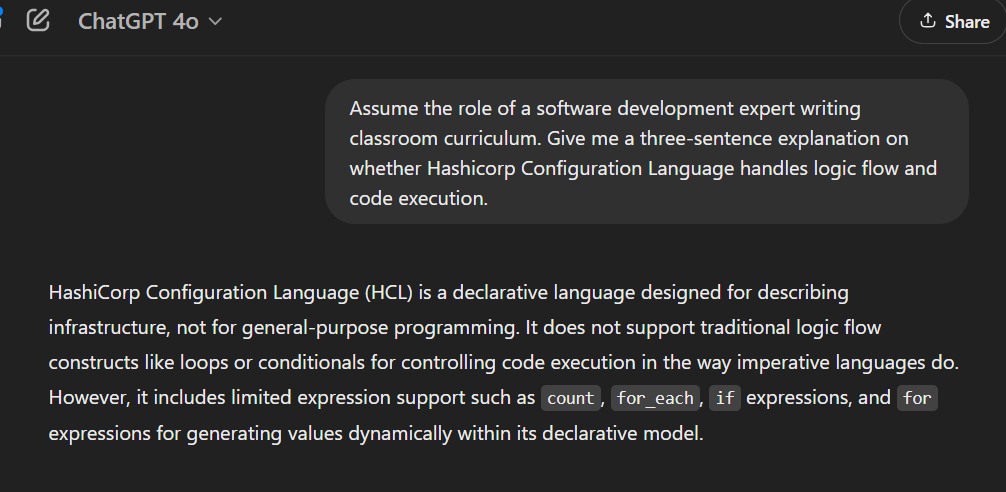Screen dimensions: 1006x492
Task: Expand the chevron next to ChatGPT 4o
Action: 215,22
